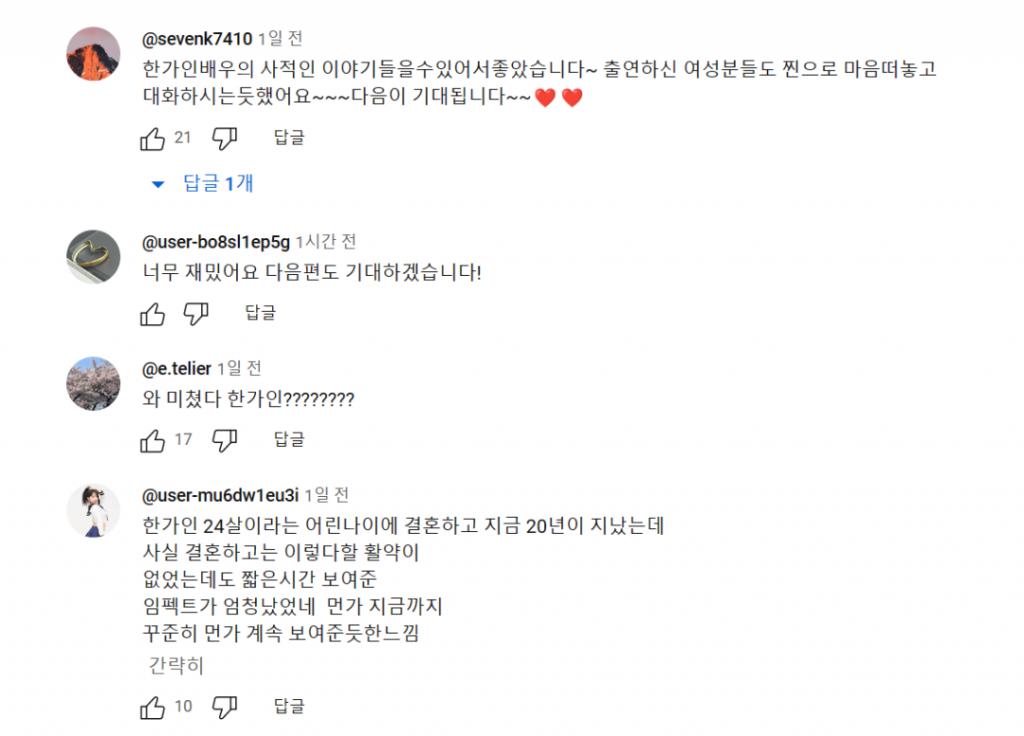The height and width of the screenshot is (736, 1024).
Task: Dislike the comment by @sevenk7410
Action: 225,138
